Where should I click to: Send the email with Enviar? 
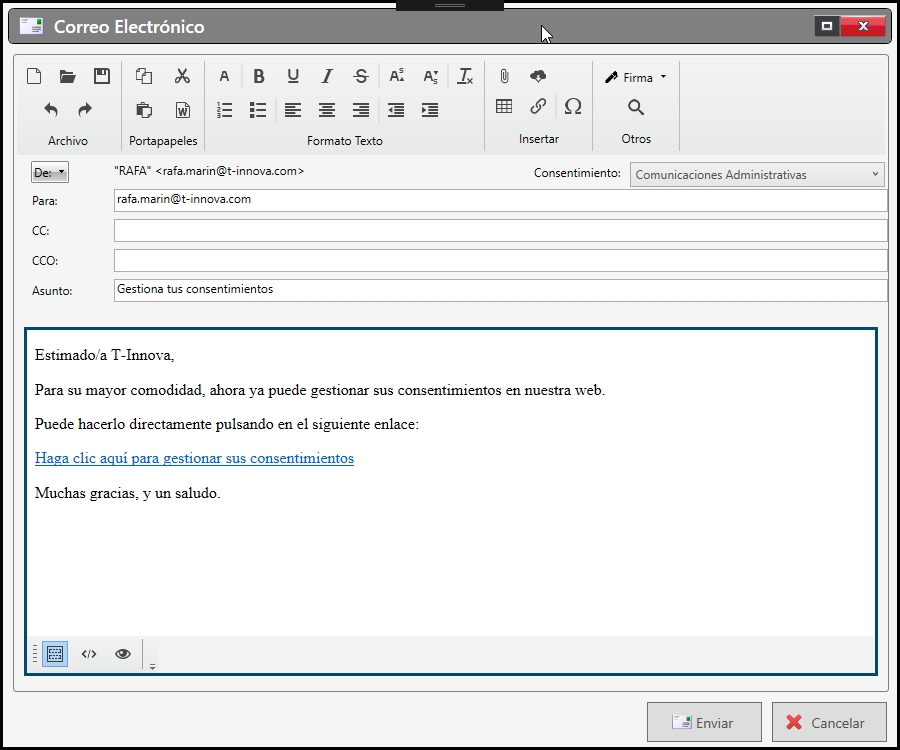pos(704,722)
